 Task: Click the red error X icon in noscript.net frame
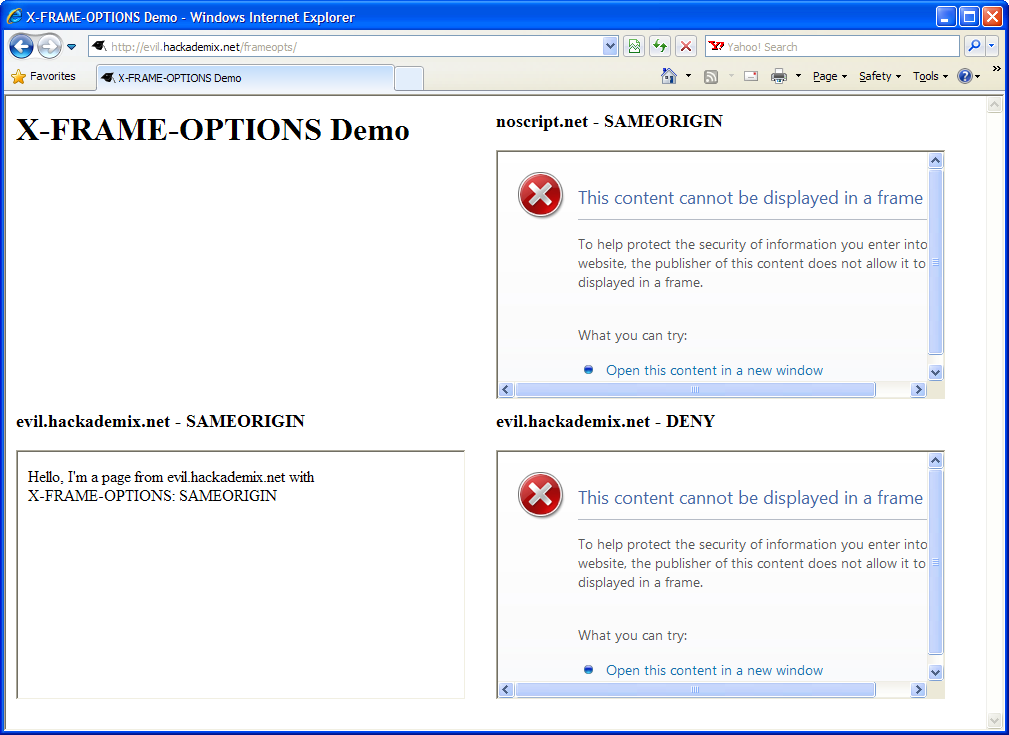541,194
